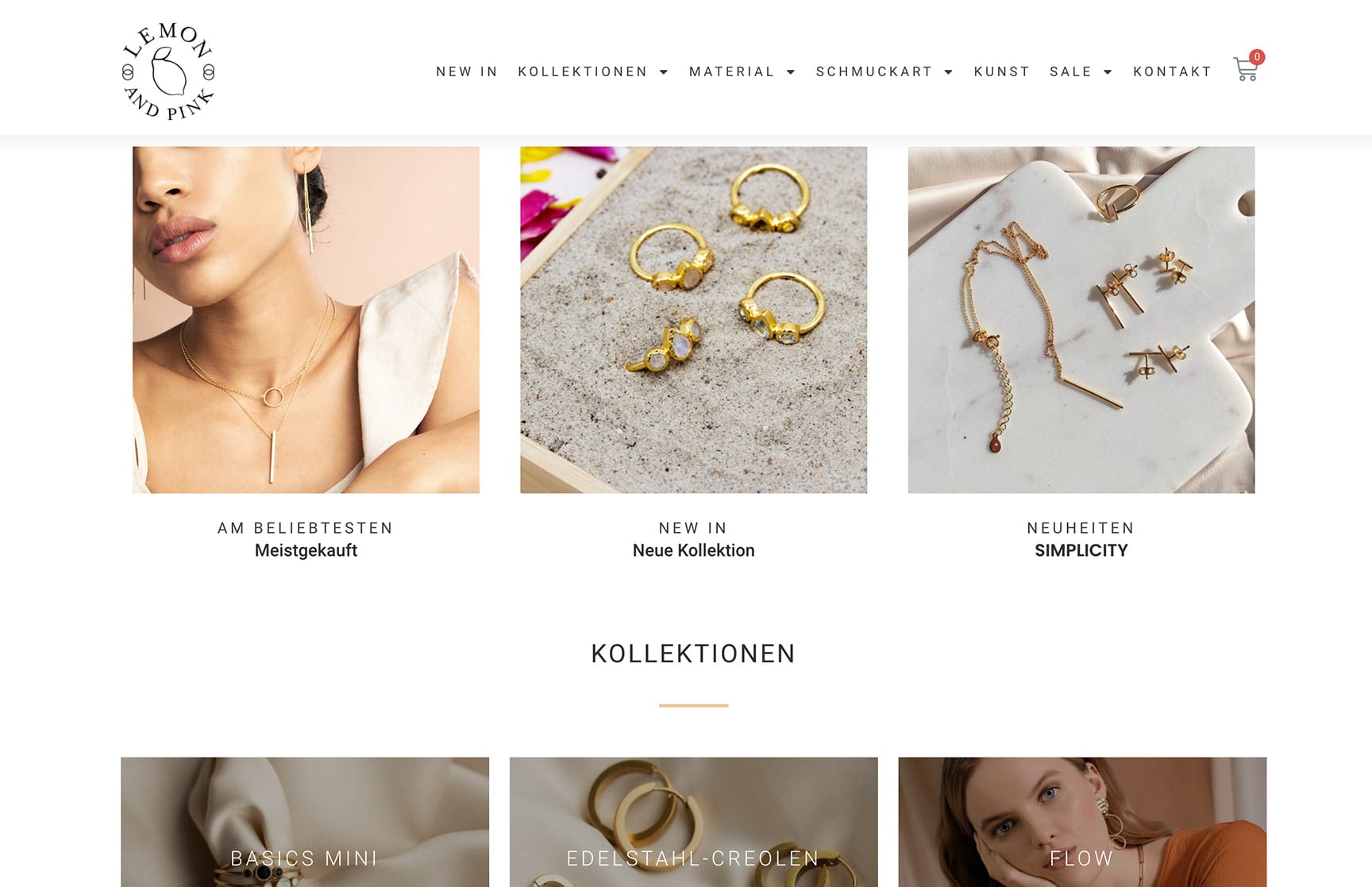Open the jewelry on marble board image
Screen dimensions: 1372x887
(1081, 319)
